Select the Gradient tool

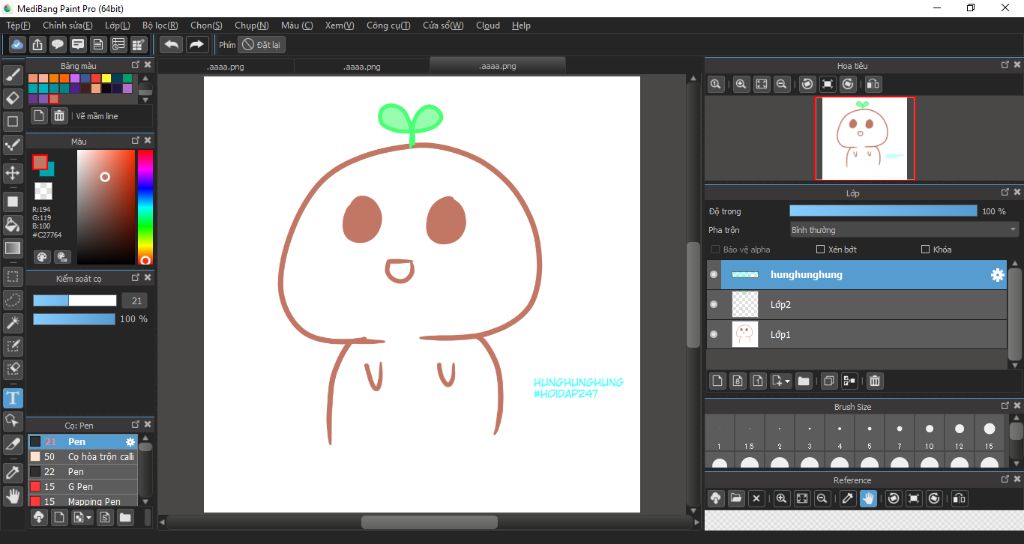pyautogui.click(x=12, y=248)
